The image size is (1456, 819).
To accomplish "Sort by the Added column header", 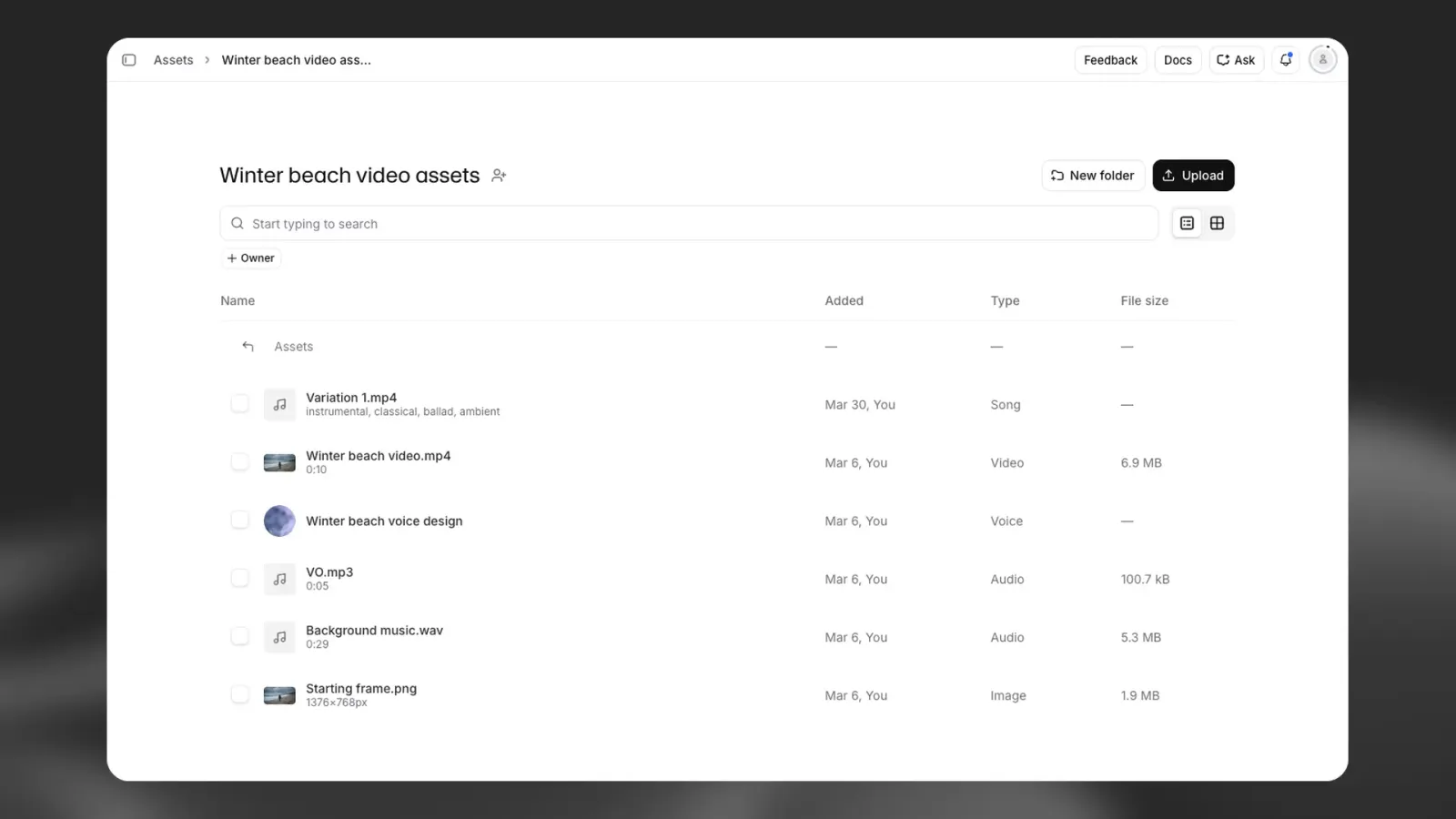I will [x=844, y=300].
